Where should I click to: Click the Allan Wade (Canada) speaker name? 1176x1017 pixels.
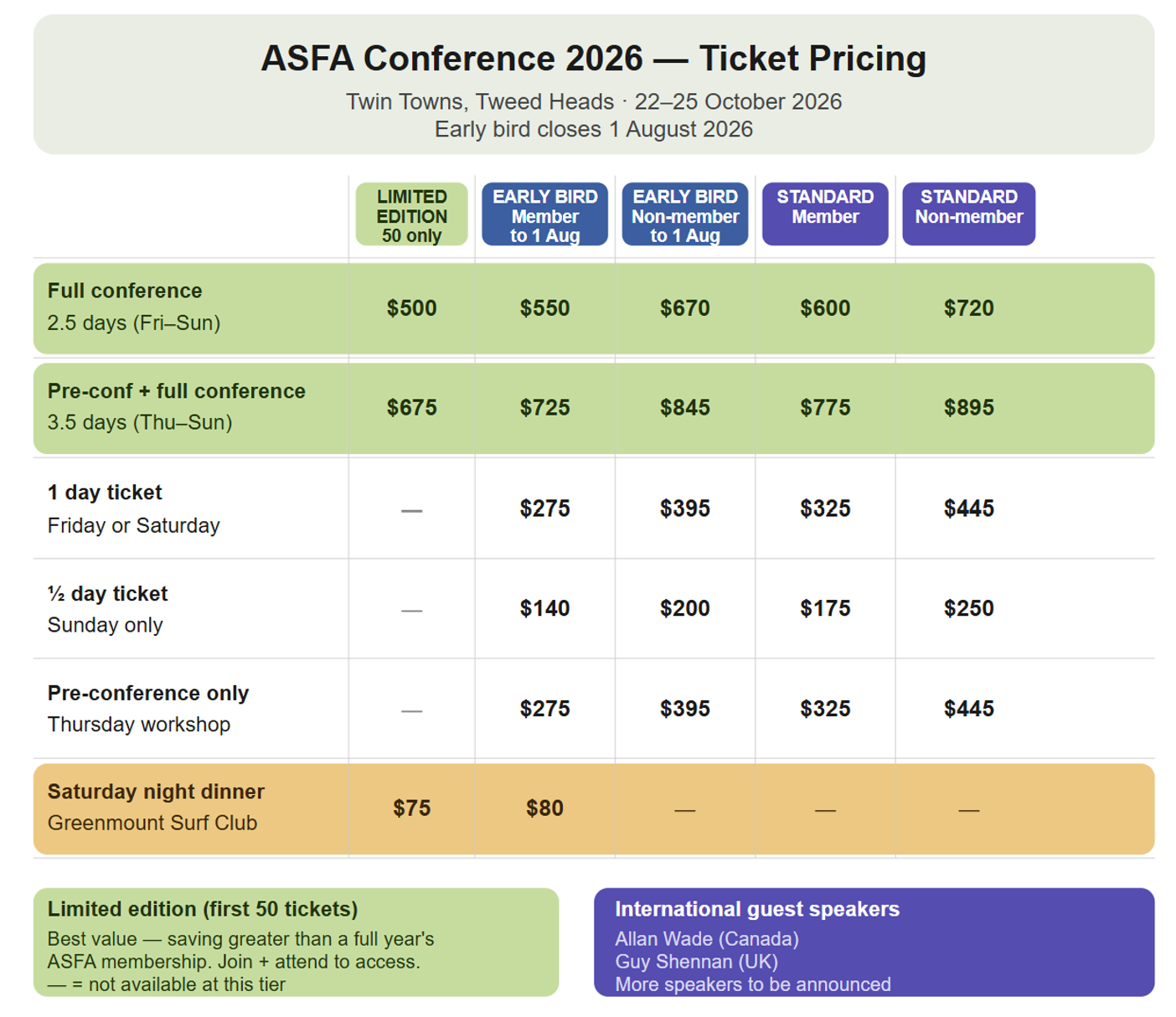click(x=707, y=939)
